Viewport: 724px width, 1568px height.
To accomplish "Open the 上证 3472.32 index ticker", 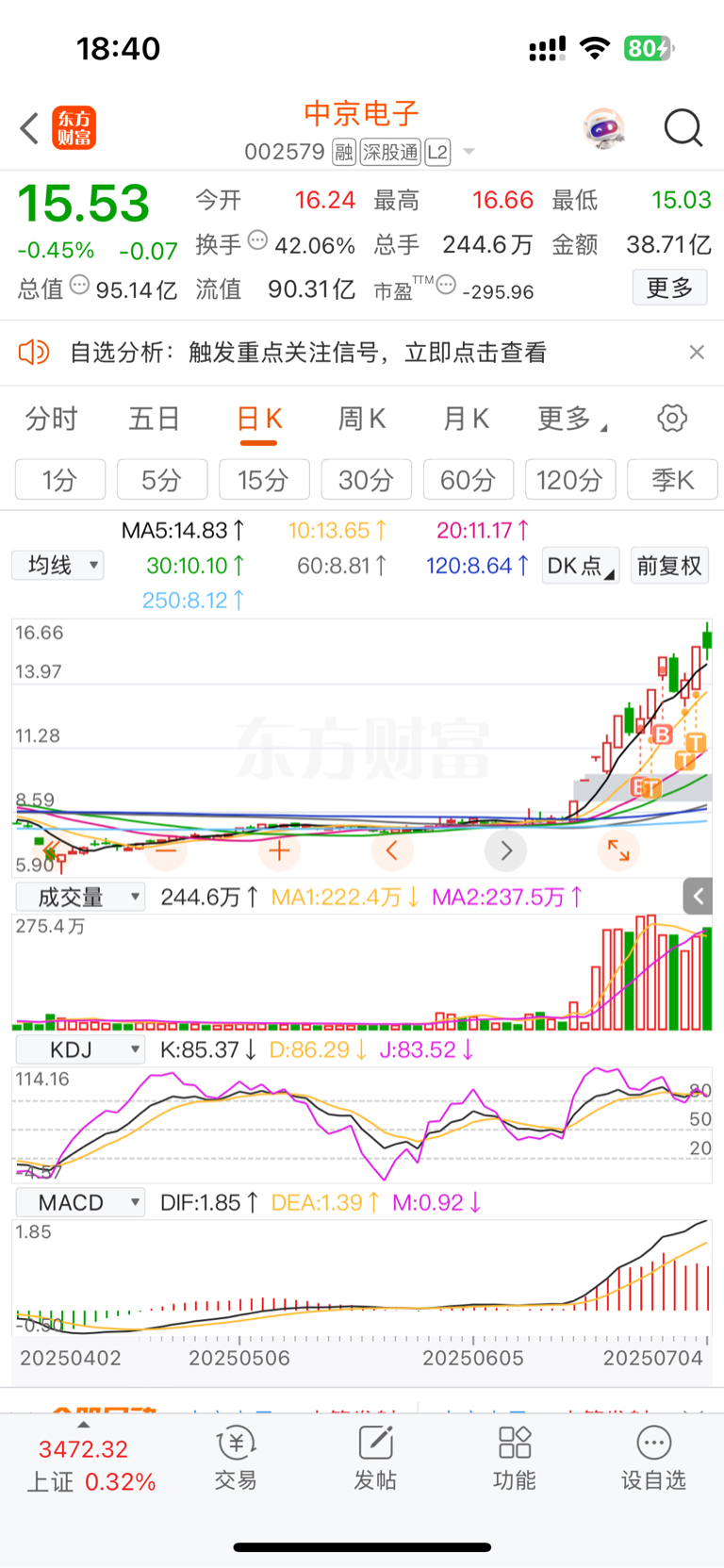I will click(x=90, y=1465).
